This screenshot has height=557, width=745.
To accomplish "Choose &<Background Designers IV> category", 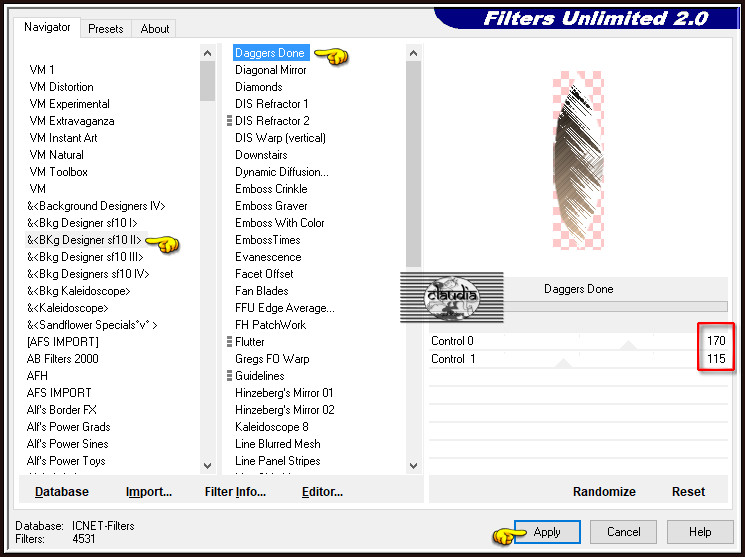I will point(96,206).
